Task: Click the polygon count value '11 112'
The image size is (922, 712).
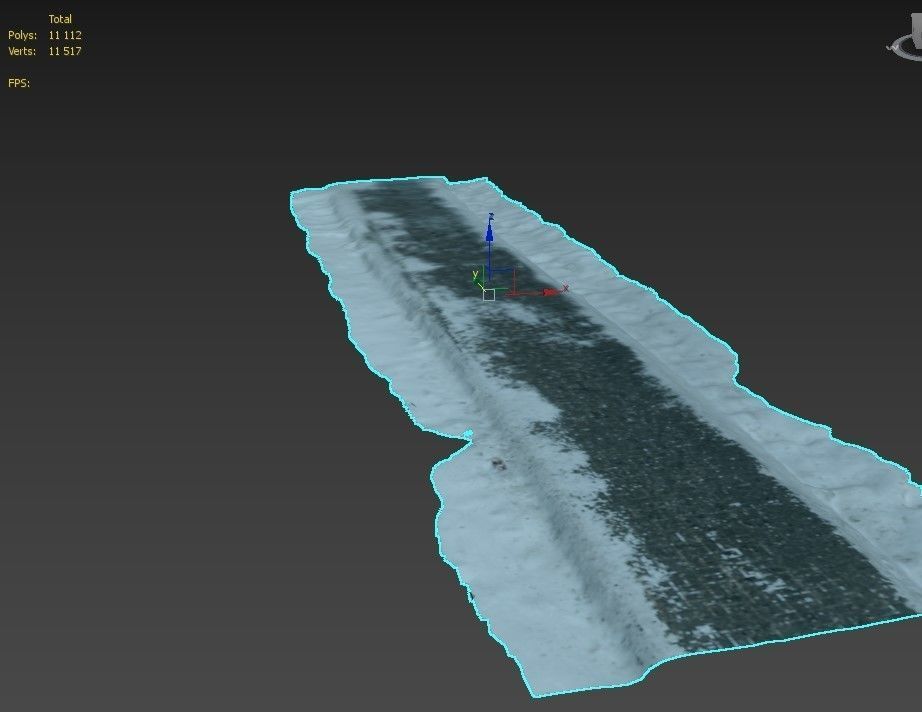Action: click(65, 35)
